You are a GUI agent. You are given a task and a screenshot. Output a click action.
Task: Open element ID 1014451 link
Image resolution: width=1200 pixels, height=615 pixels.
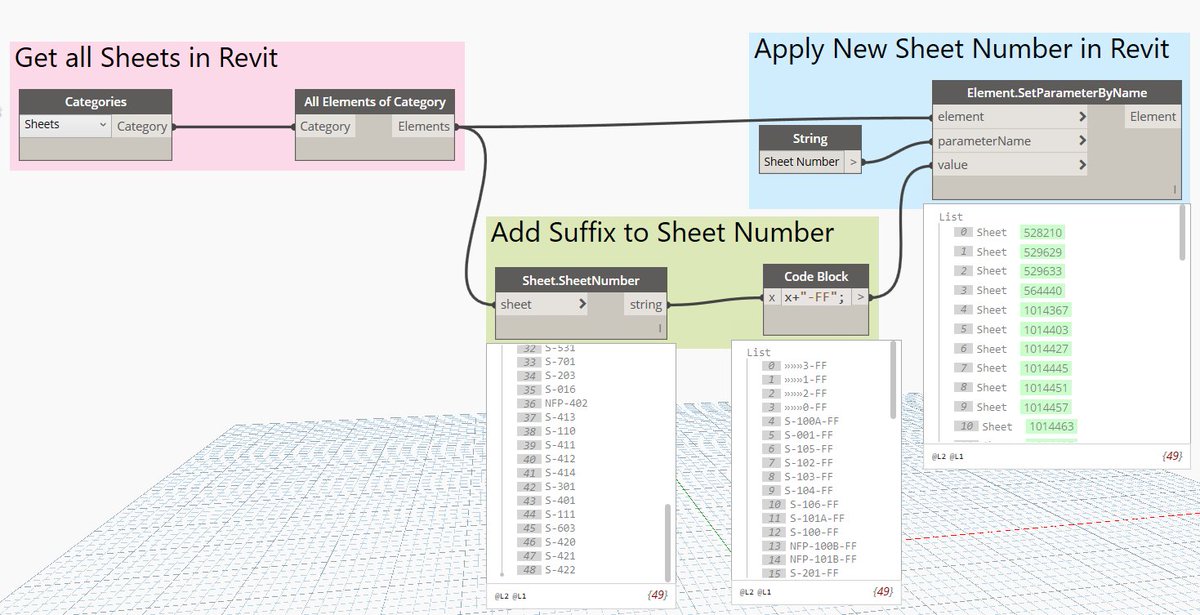1045,388
